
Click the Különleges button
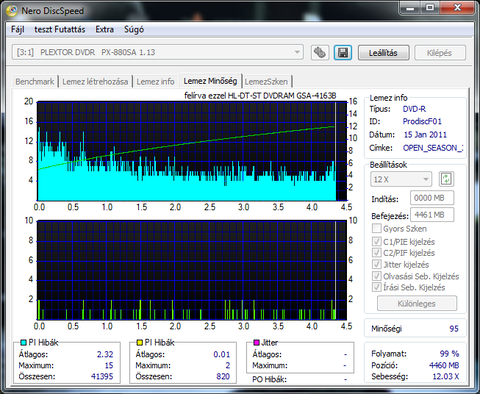pos(417,304)
